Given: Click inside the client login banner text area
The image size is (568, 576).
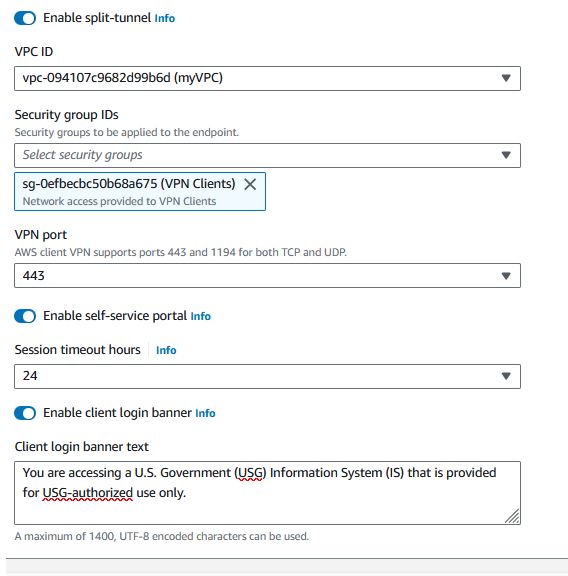Looking at the screenshot, I should point(267,493).
